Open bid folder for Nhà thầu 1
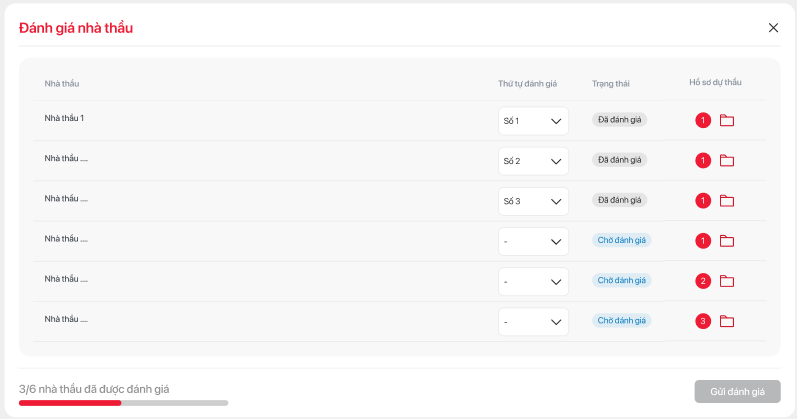Viewport: 797px width, 419px height. [727, 121]
